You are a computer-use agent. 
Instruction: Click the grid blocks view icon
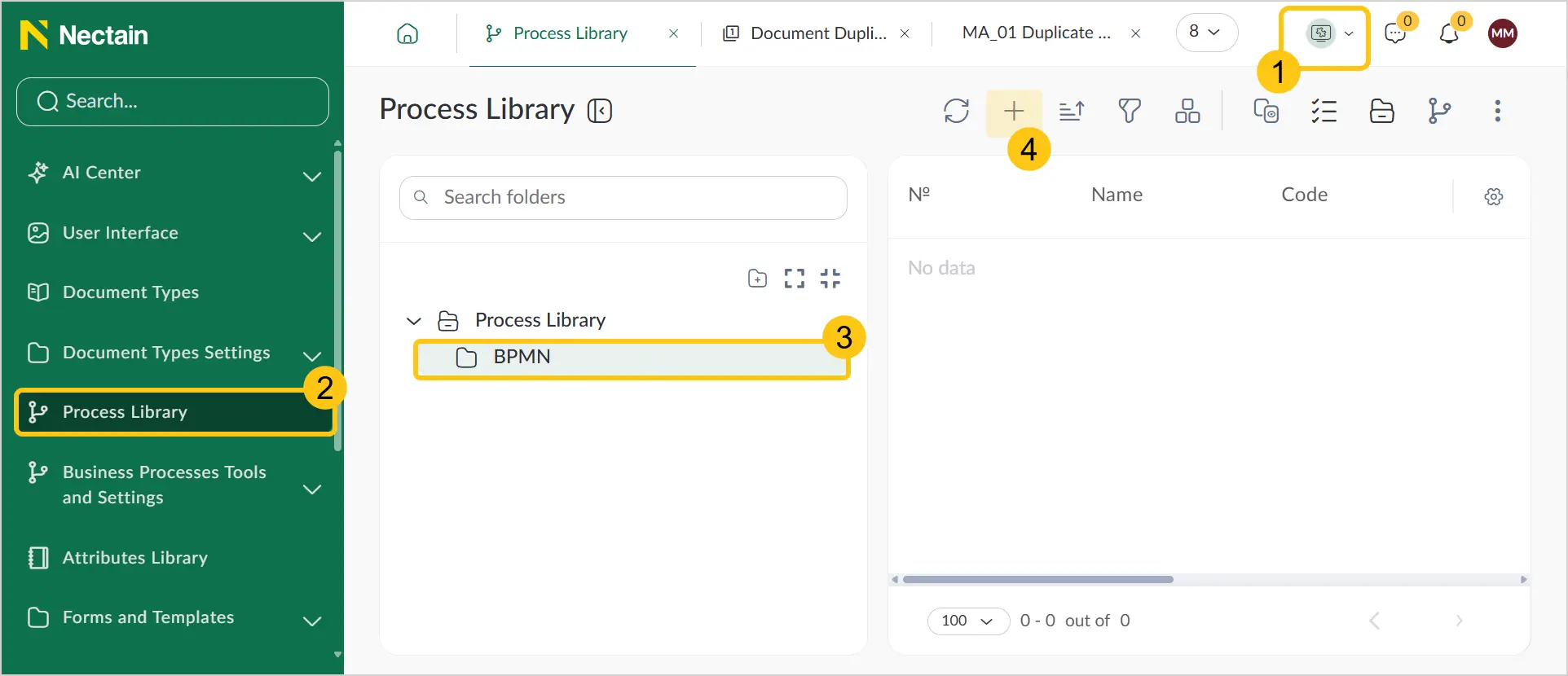[x=1187, y=111]
